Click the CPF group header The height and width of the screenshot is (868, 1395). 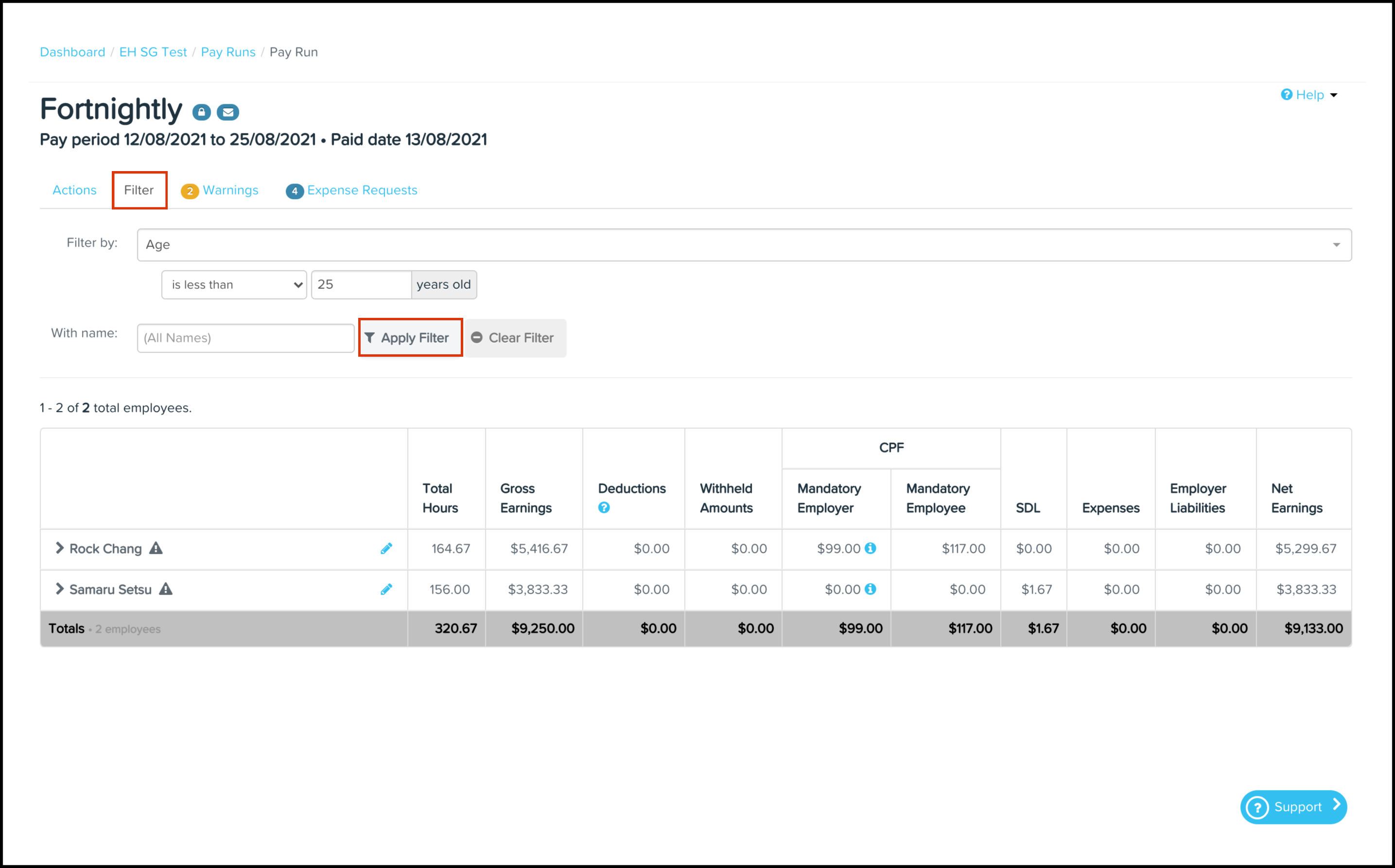pyautogui.click(x=891, y=448)
